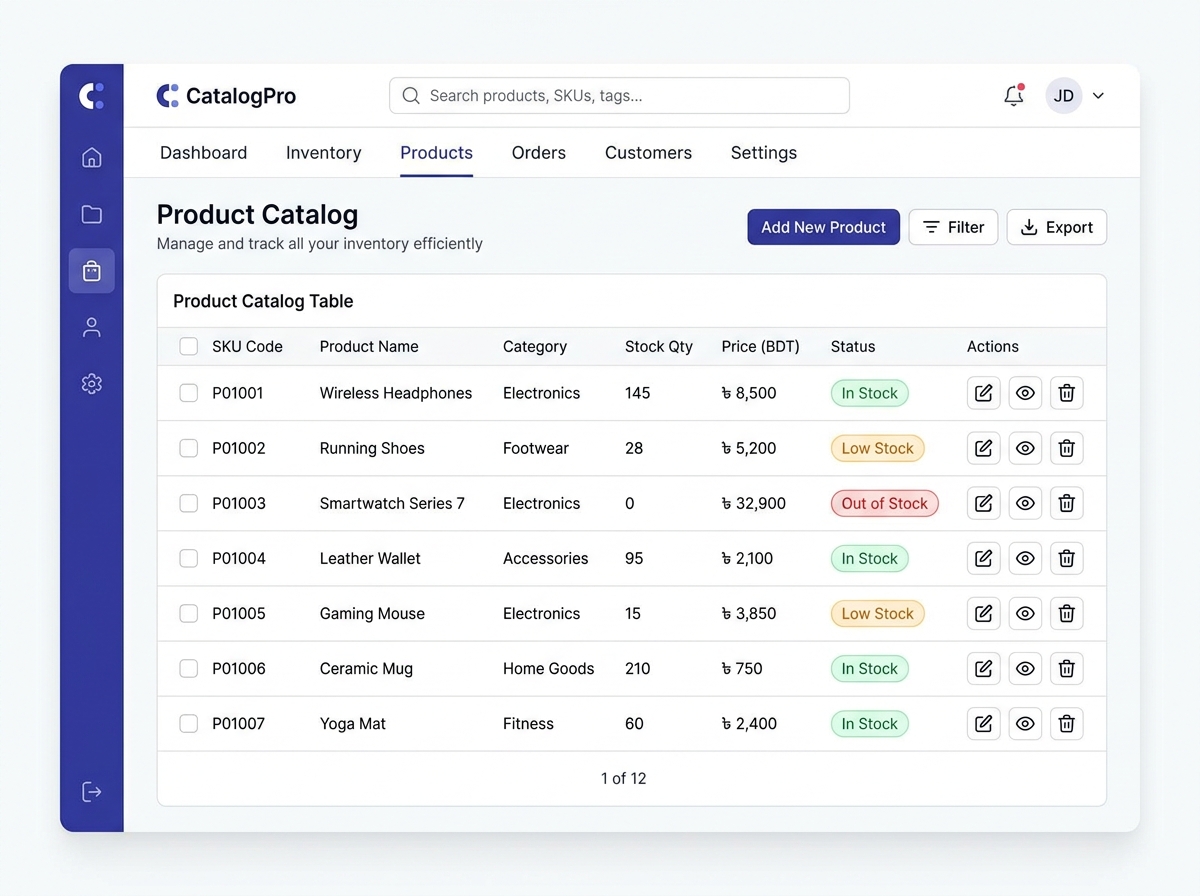The height and width of the screenshot is (896, 1200).
Task: Check the box for SKU P01005
Action: (x=188, y=613)
